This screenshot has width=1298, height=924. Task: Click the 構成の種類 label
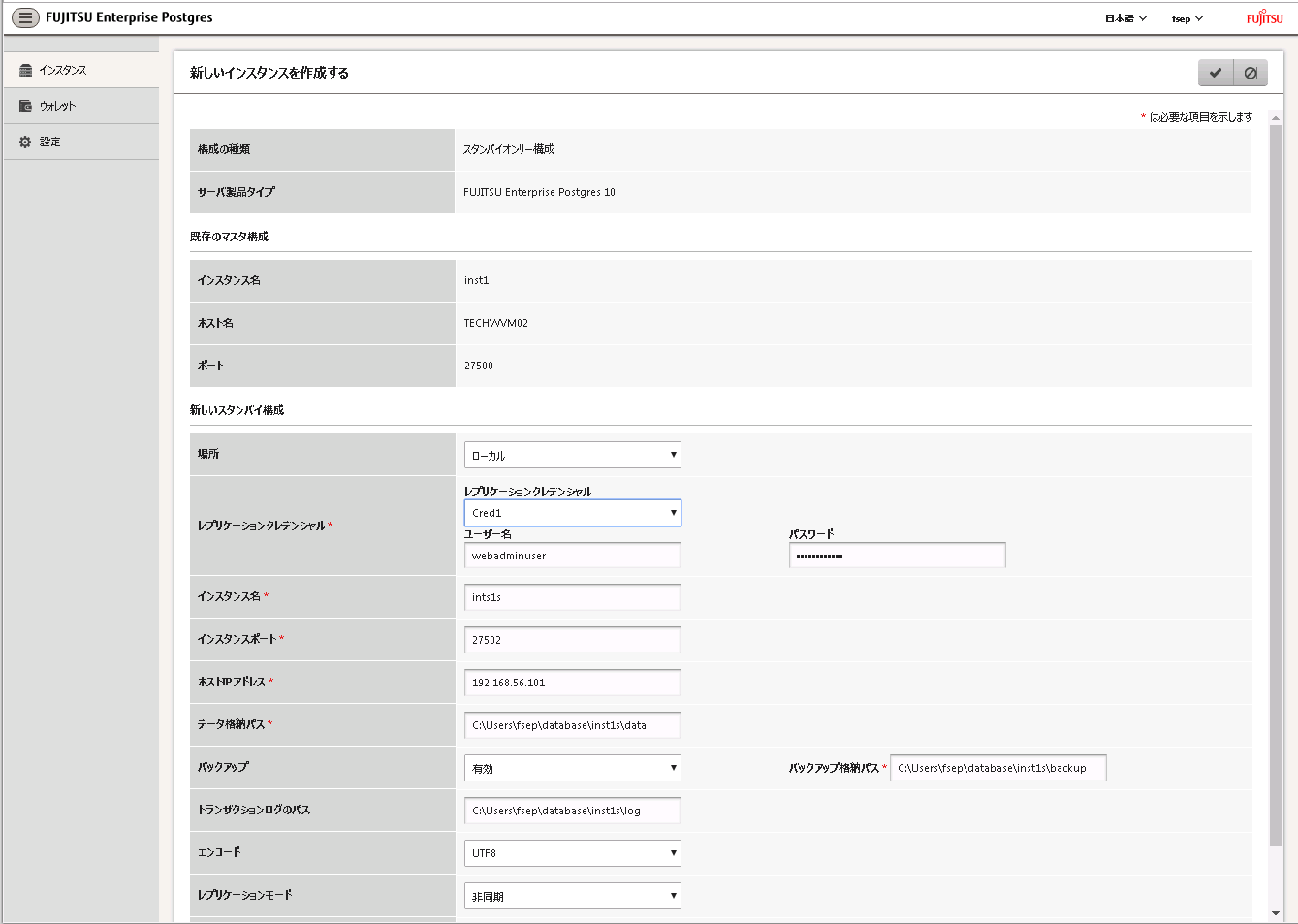click(x=224, y=149)
